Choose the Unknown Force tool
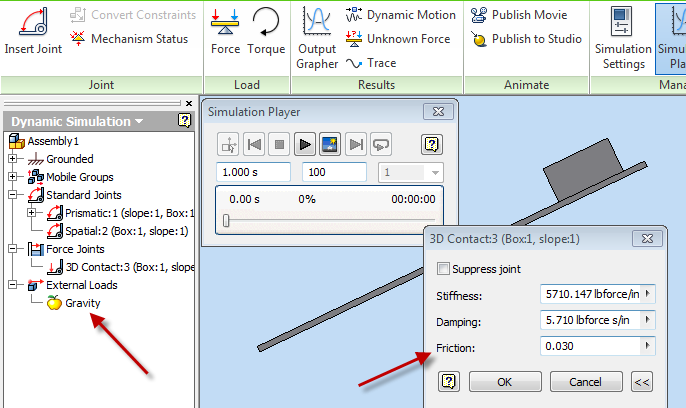Viewport: 686px width, 408px height. click(x=398, y=39)
